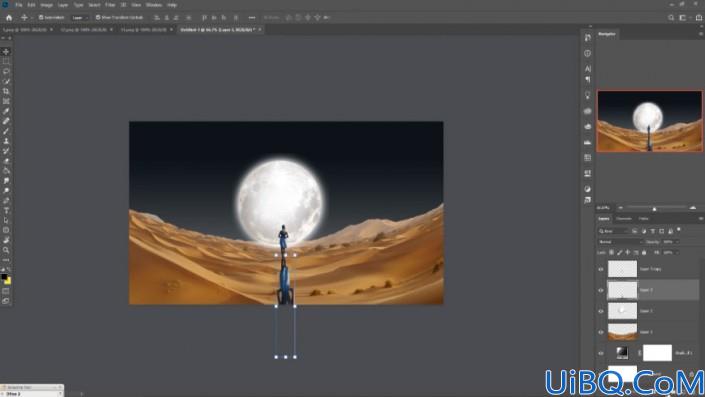
Task: Switch to the Channels tab
Action: [624, 219]
